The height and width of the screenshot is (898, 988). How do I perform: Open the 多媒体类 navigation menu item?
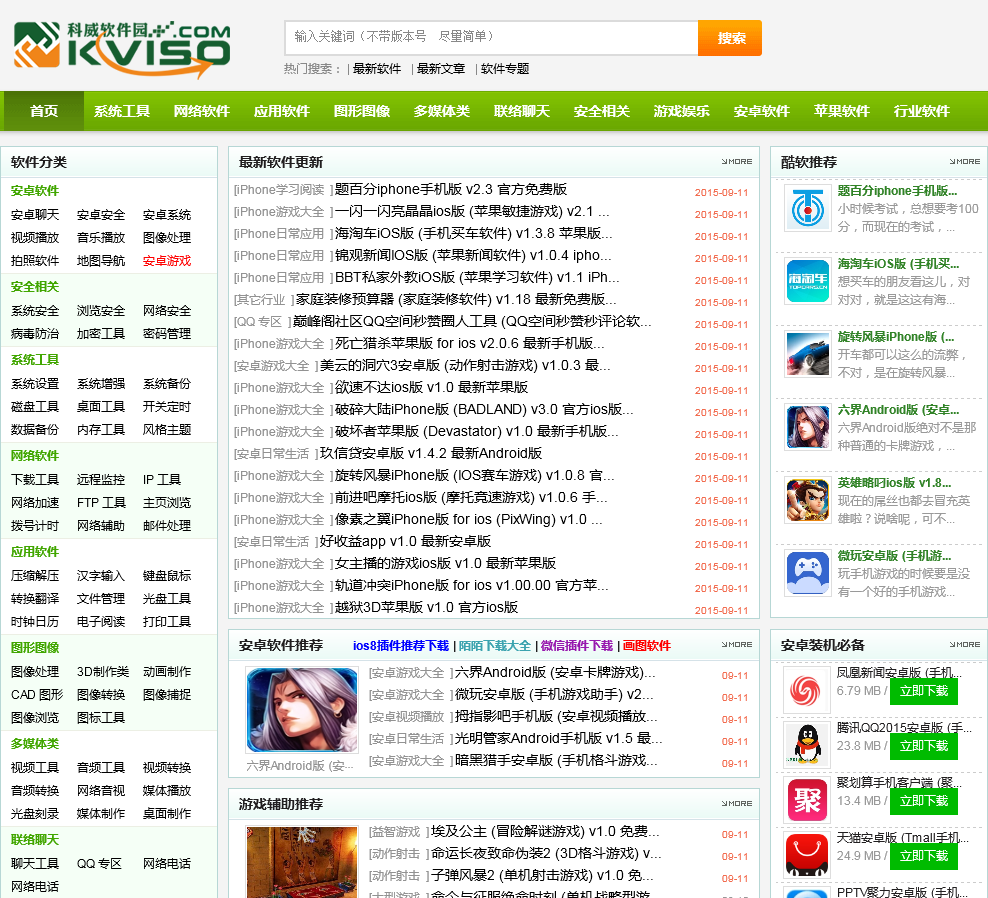coord(442,111)
